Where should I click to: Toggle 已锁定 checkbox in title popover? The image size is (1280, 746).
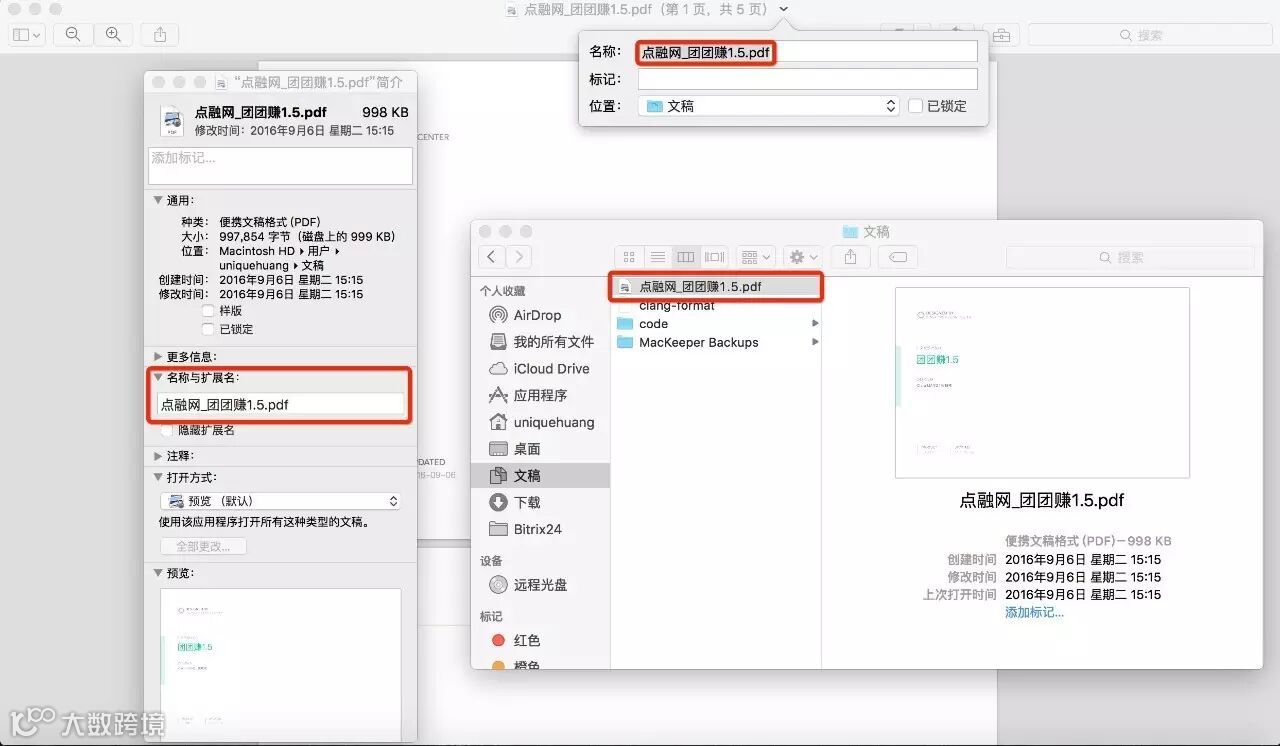[915, 105]
